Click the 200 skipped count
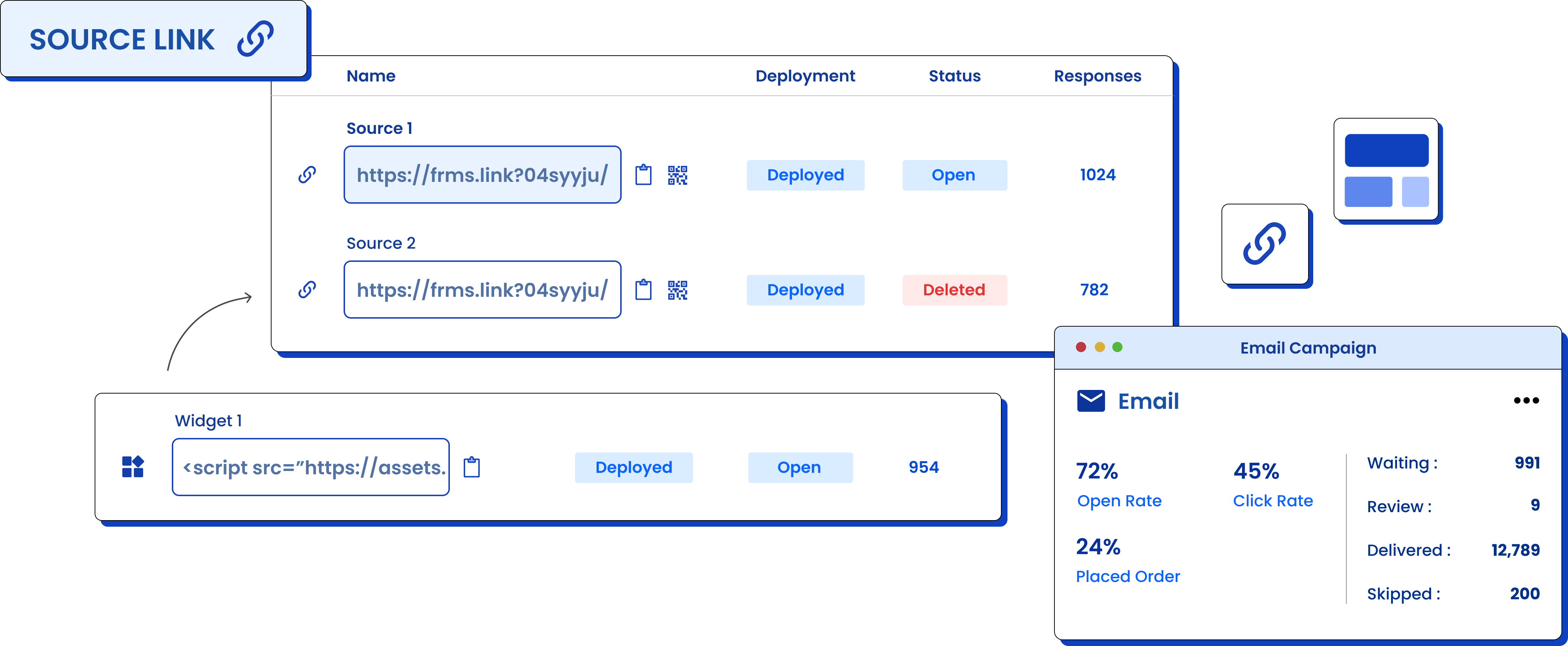 [x=1525, y=594]
